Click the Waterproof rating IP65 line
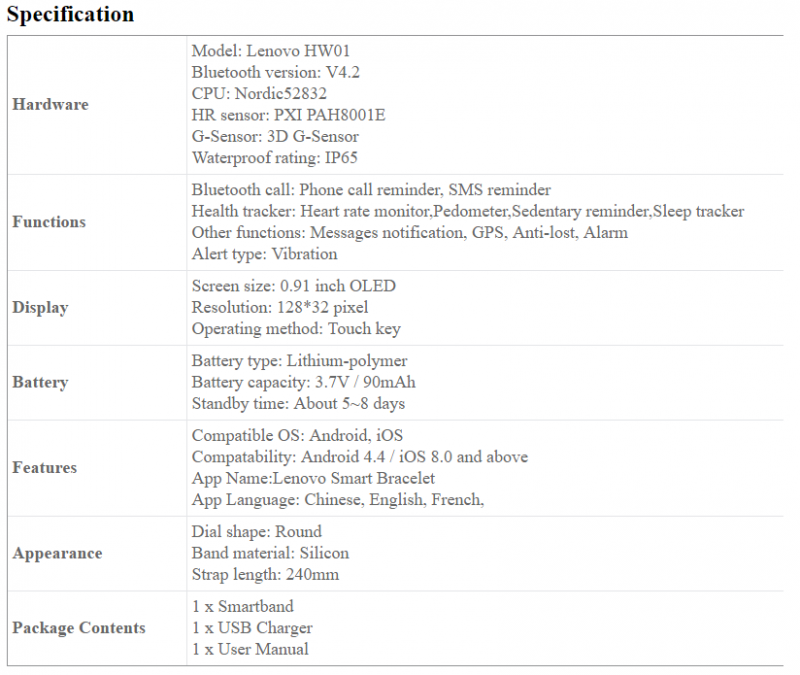This screenshot has height=675, width=800. 274,157
